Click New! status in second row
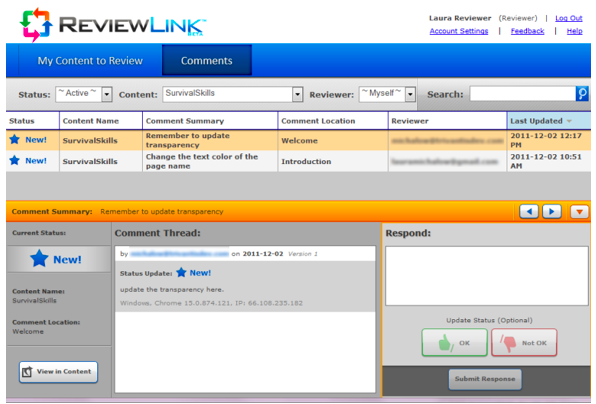Screen dimensions: 596x404 (x=36, y=161)
